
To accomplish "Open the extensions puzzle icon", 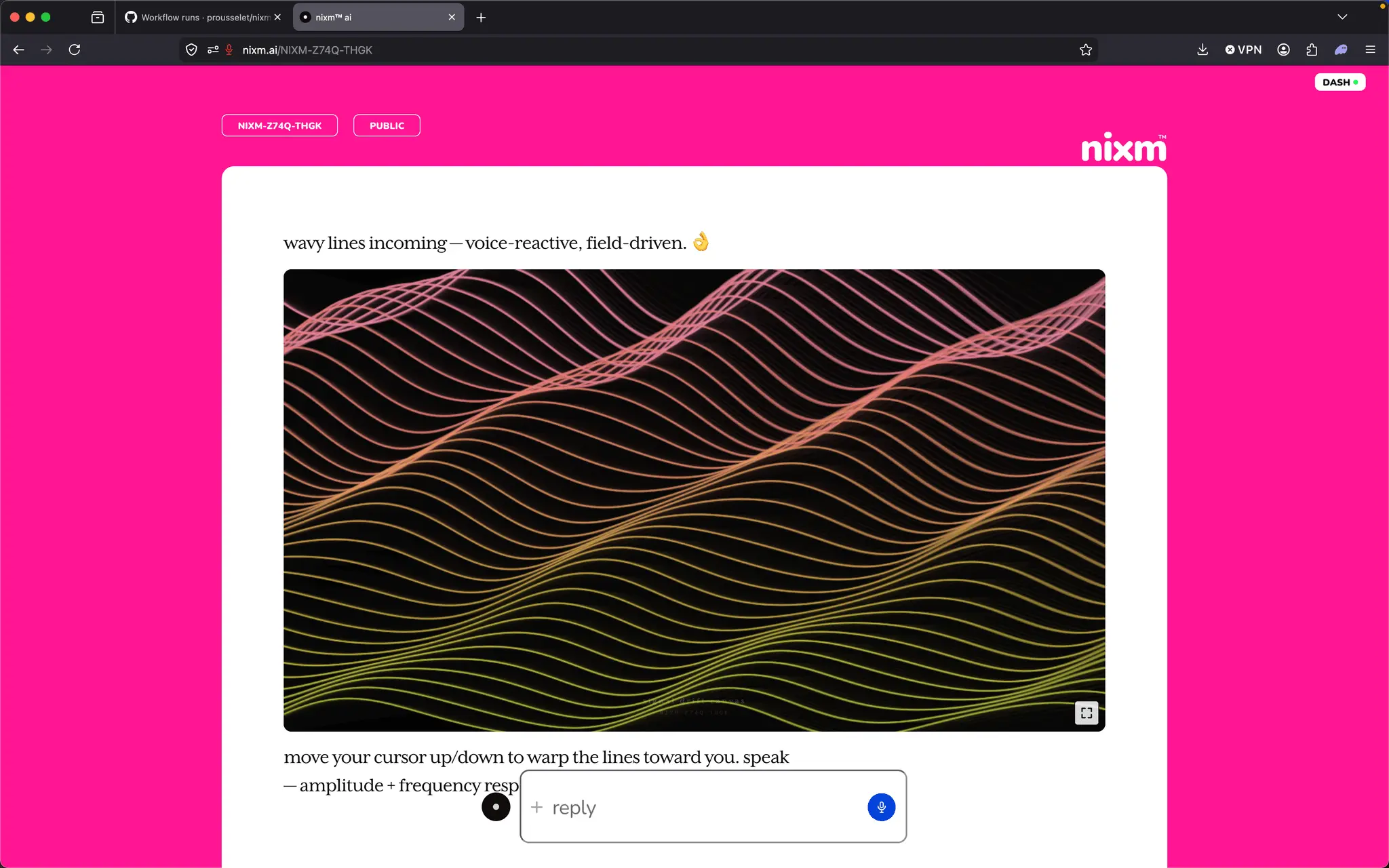I will click(1312, 50).
